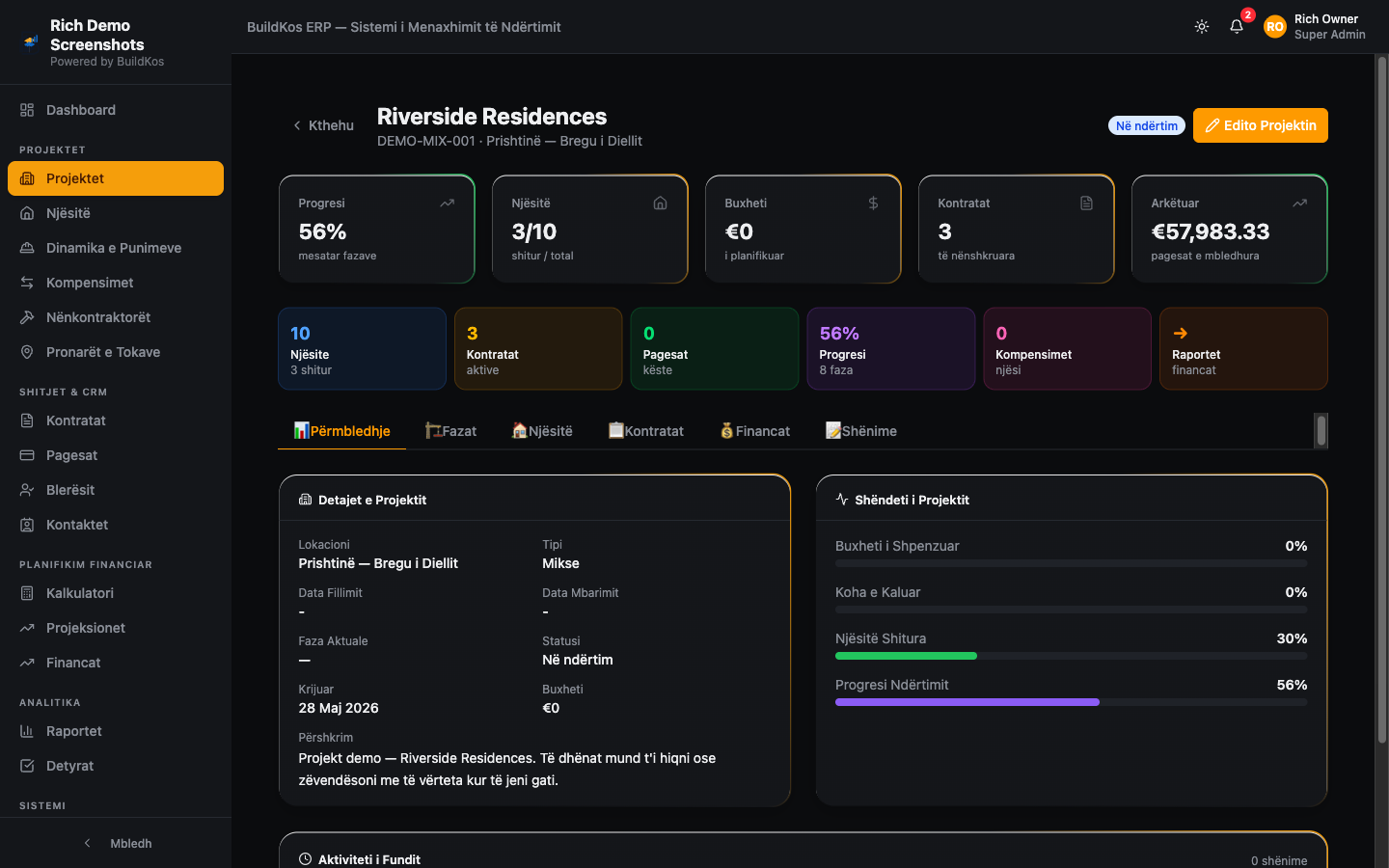The height and width of the screenshot is (868, 1389).
Task: Click the BuildKos logo in the sidebar
Action: (x=31, y=42)
